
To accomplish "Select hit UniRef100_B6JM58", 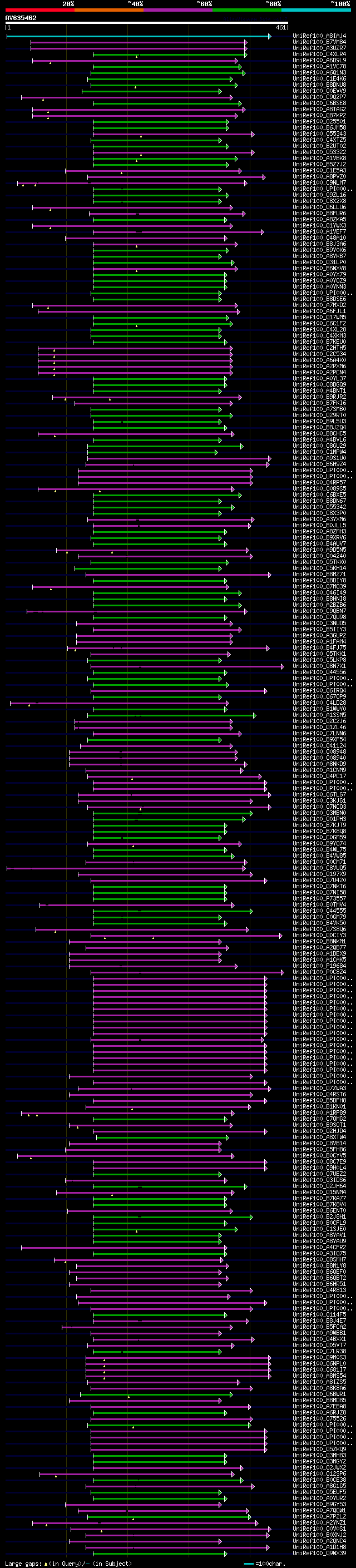I will point(319,128).
